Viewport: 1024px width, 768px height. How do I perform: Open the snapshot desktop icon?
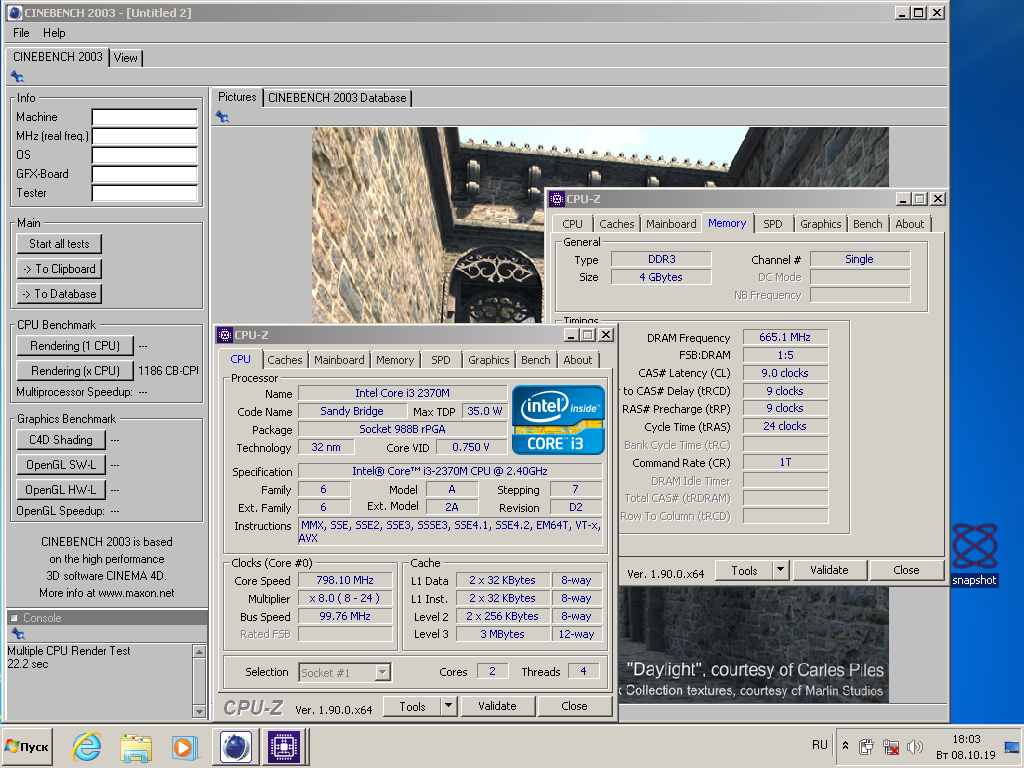click(974, 555)
